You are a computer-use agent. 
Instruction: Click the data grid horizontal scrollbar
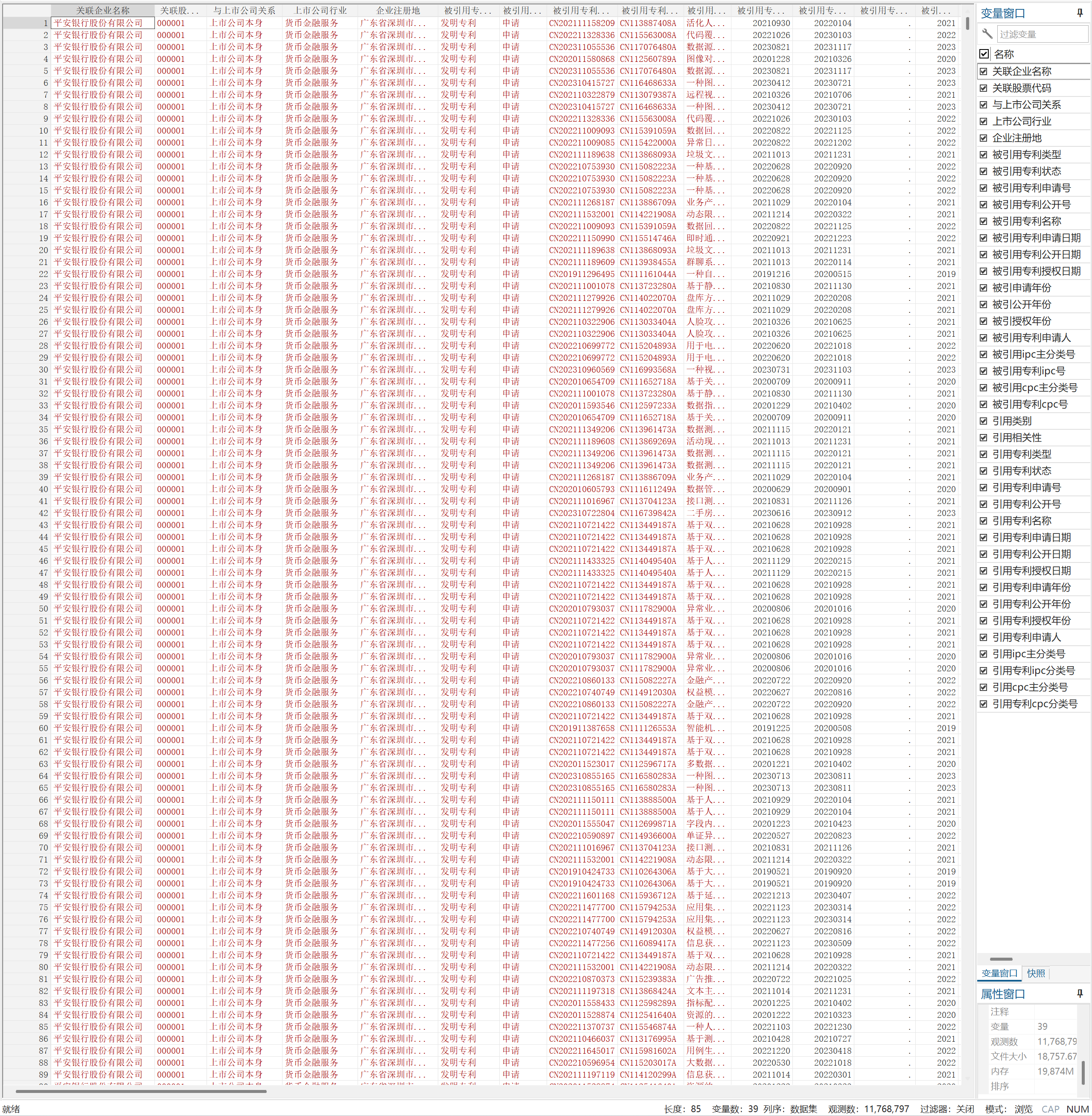coord(140,1091)
